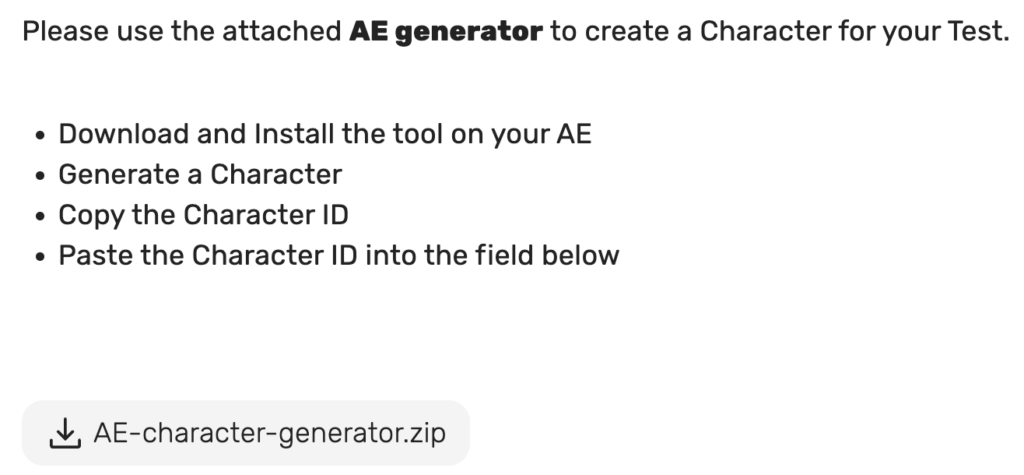Click the bullet before "Download and Install"
The height and width of the screenshot is (475, 1024).
point(40,135)
